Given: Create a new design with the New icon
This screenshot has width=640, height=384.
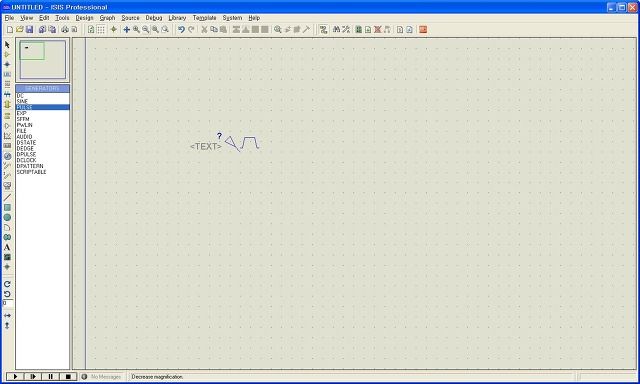Looking at the screenshot, I should (10, 29).
